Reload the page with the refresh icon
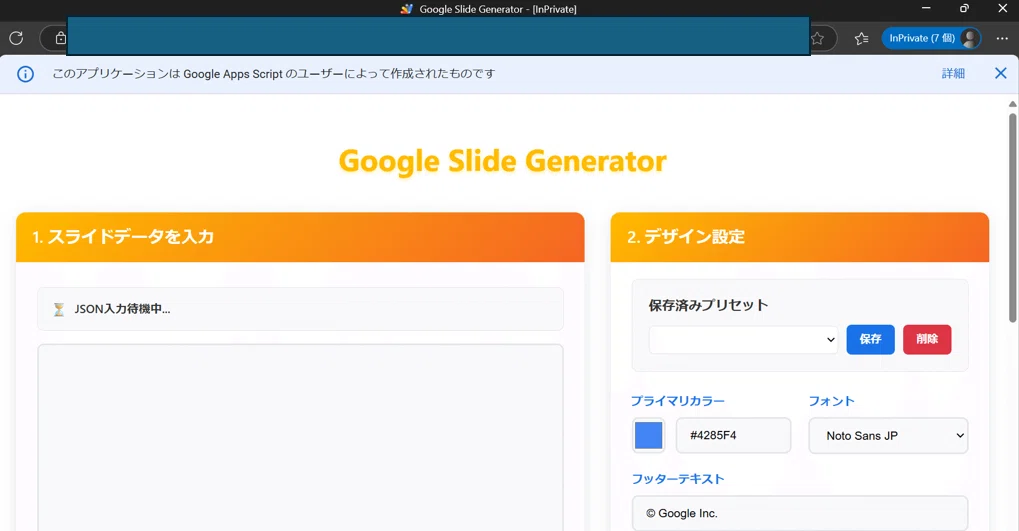The width and height of the screenshot is (1019, 531). click(16, 38)
